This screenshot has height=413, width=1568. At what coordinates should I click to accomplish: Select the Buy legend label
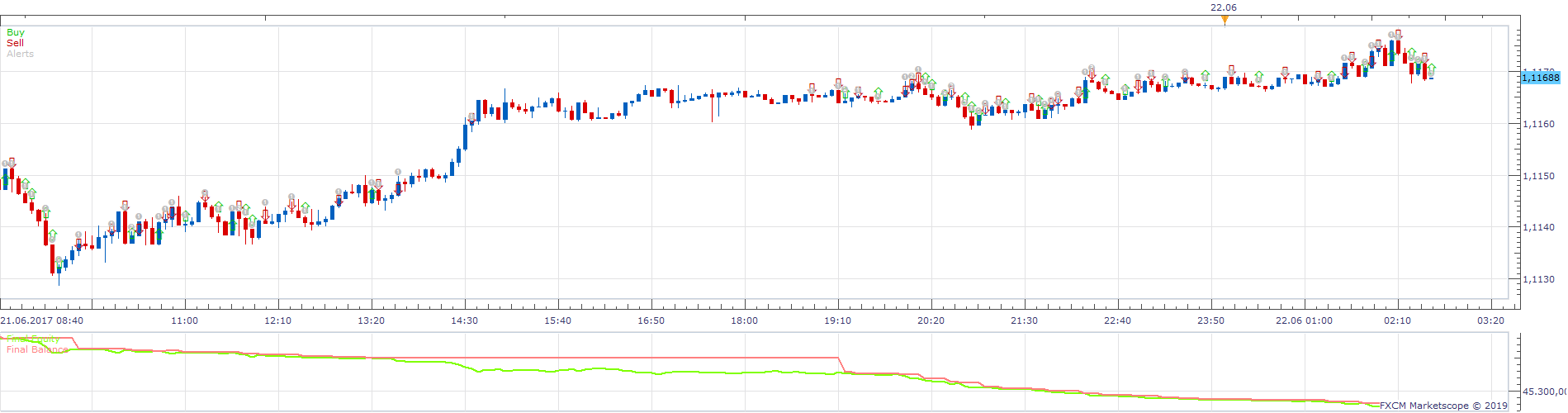coord(16,32)
